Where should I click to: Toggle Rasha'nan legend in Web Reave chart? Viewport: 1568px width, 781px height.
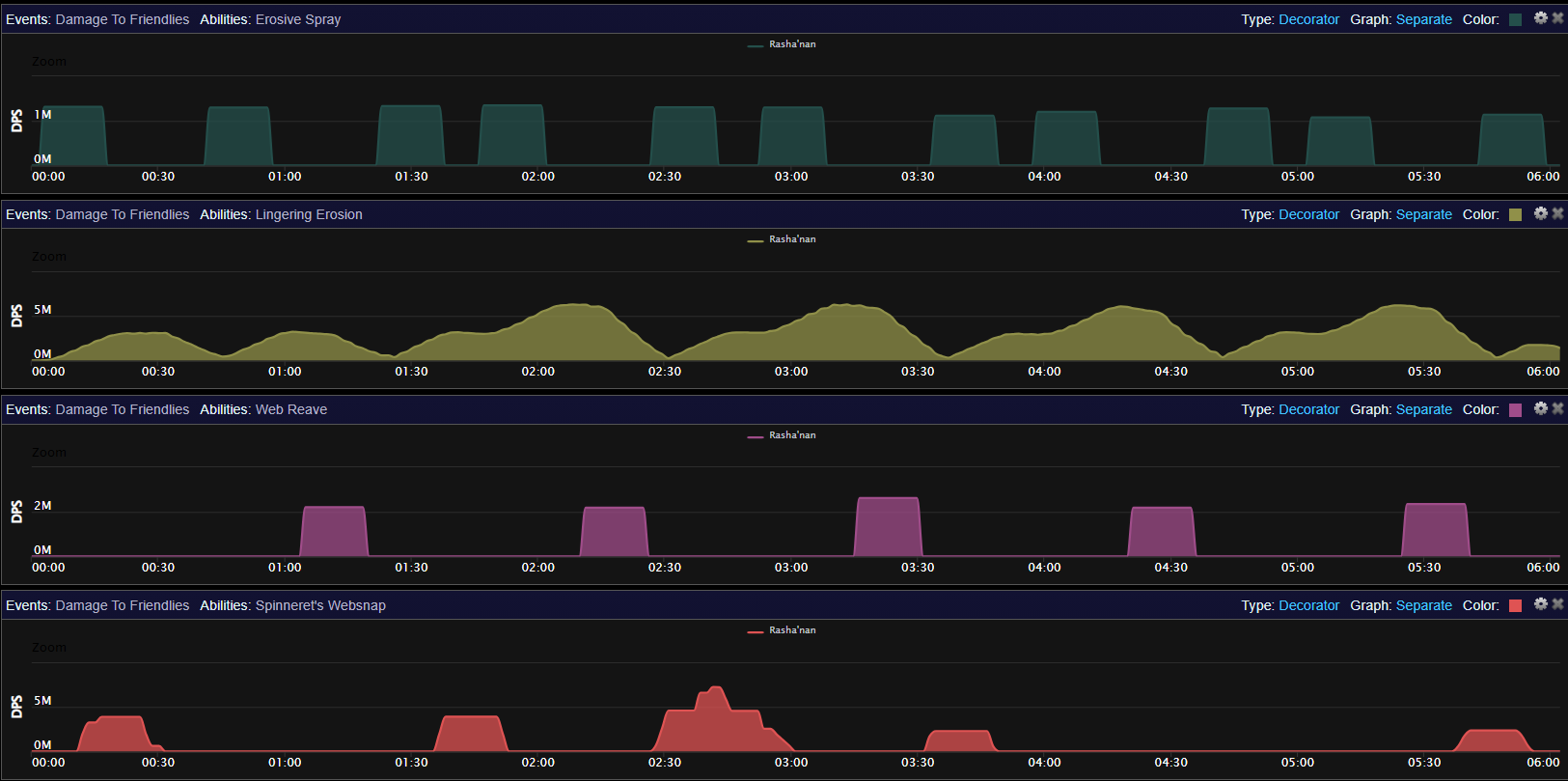click(x=782, y=435)
